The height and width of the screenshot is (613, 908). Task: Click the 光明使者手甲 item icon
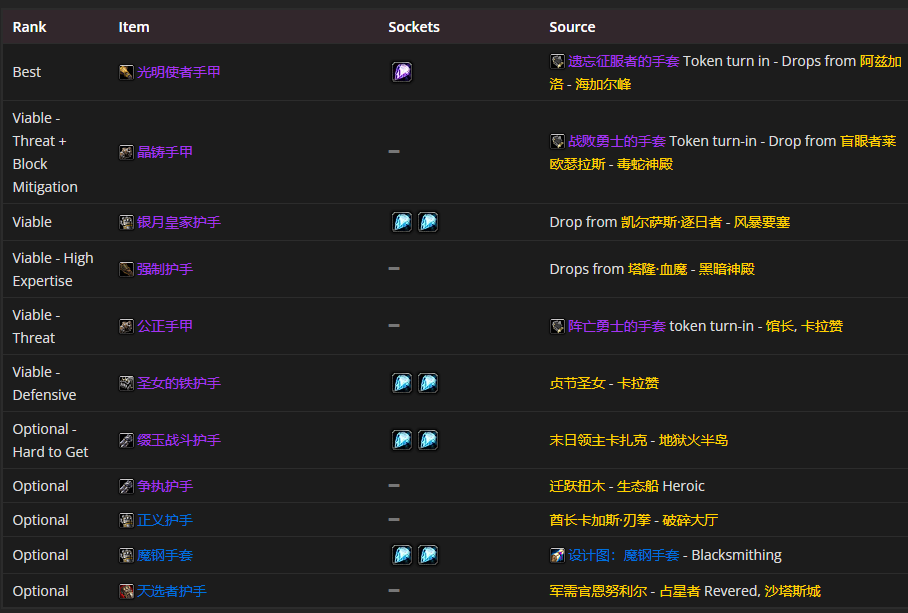pos(125,72)
